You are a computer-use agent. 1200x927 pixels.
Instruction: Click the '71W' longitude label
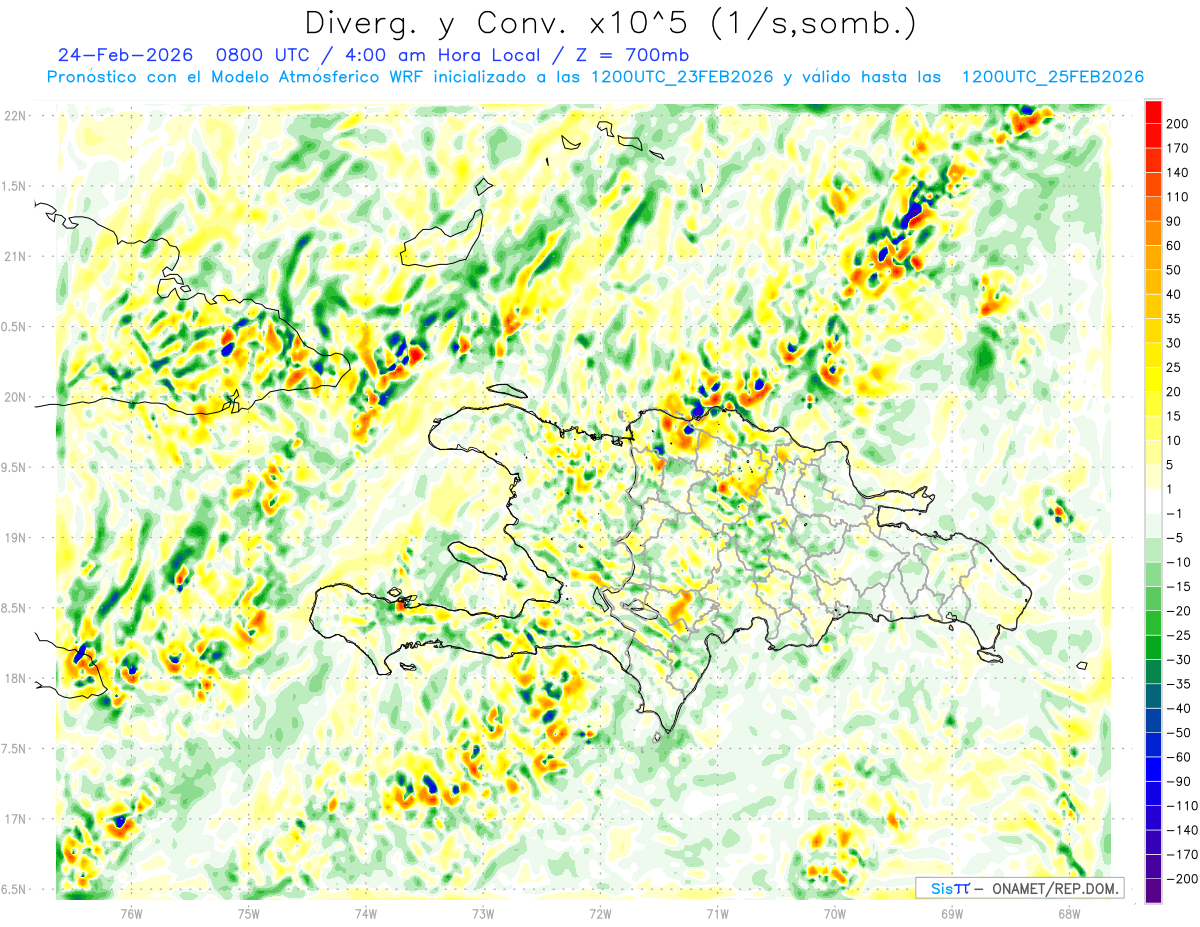click(717, 914)
